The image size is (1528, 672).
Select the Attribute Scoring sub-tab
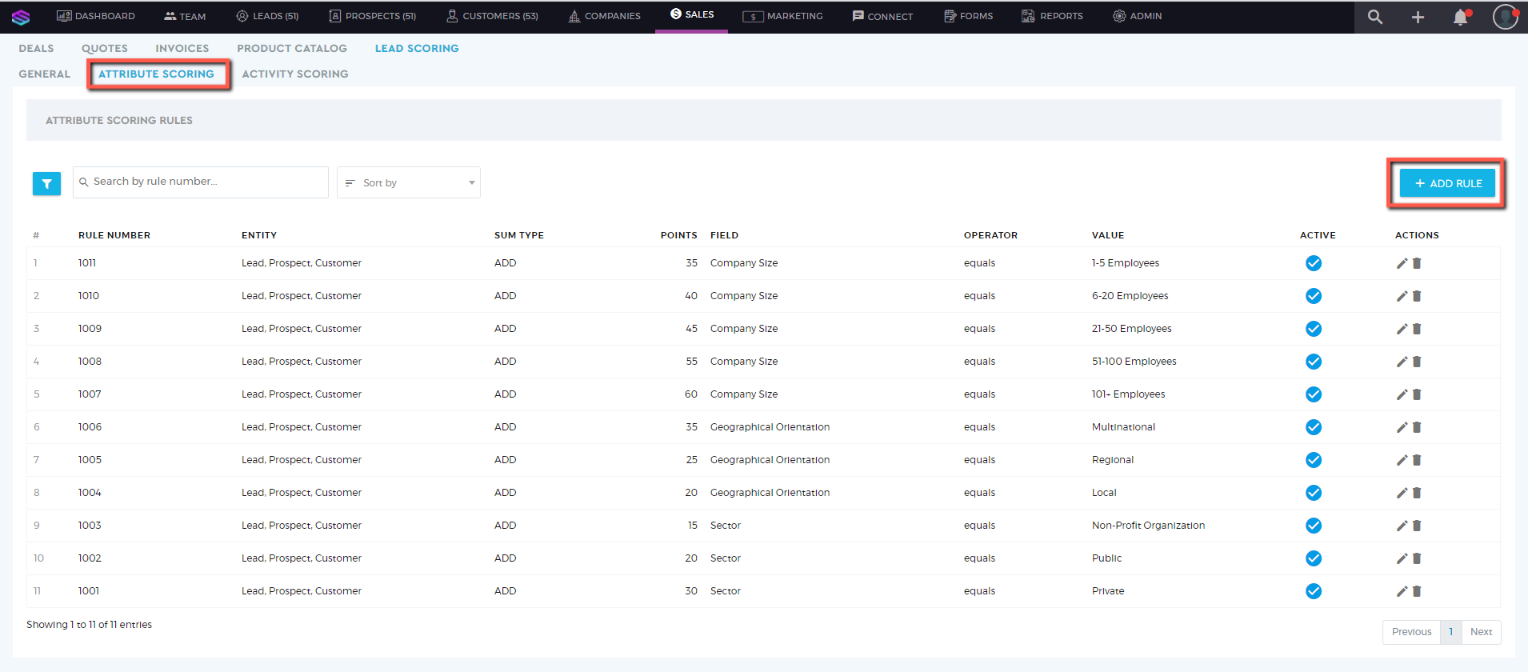(156, 74)
